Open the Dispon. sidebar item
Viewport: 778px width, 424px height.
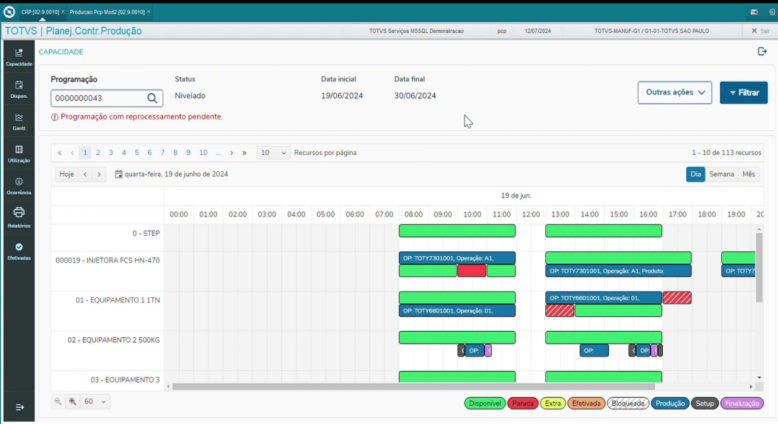(x=19, y=88)
